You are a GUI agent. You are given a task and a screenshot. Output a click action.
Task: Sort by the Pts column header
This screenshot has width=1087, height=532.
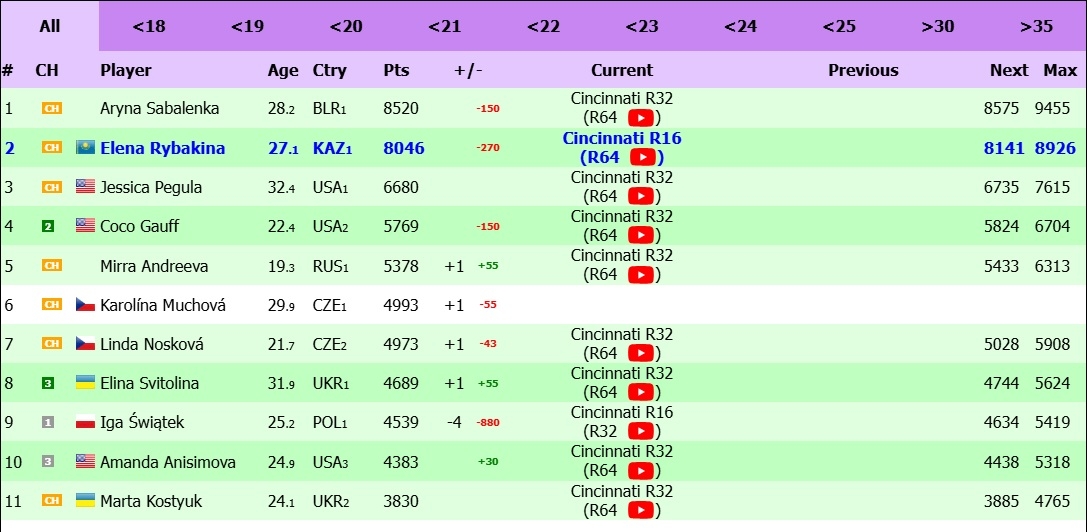[x=397, y=70]
